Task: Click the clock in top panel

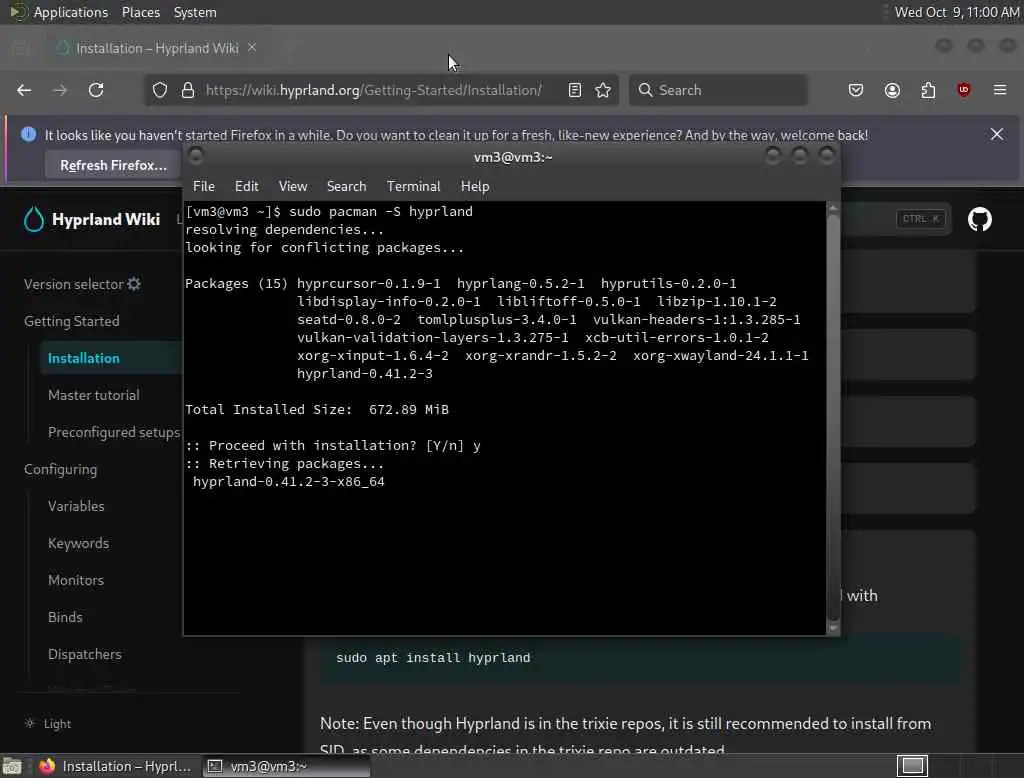Action: click(x=957, y=12)
